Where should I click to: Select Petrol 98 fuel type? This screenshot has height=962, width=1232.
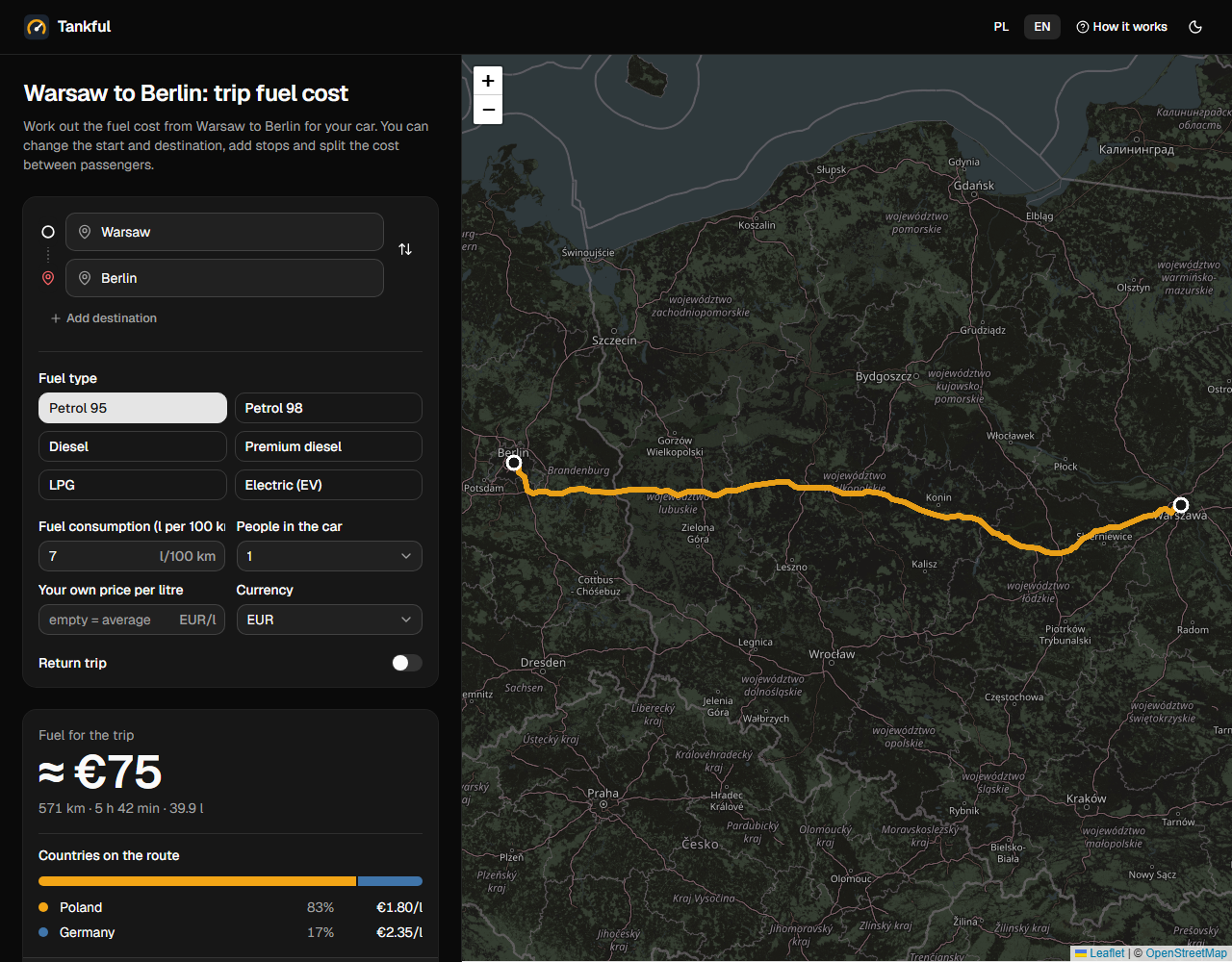click(328, 408)
